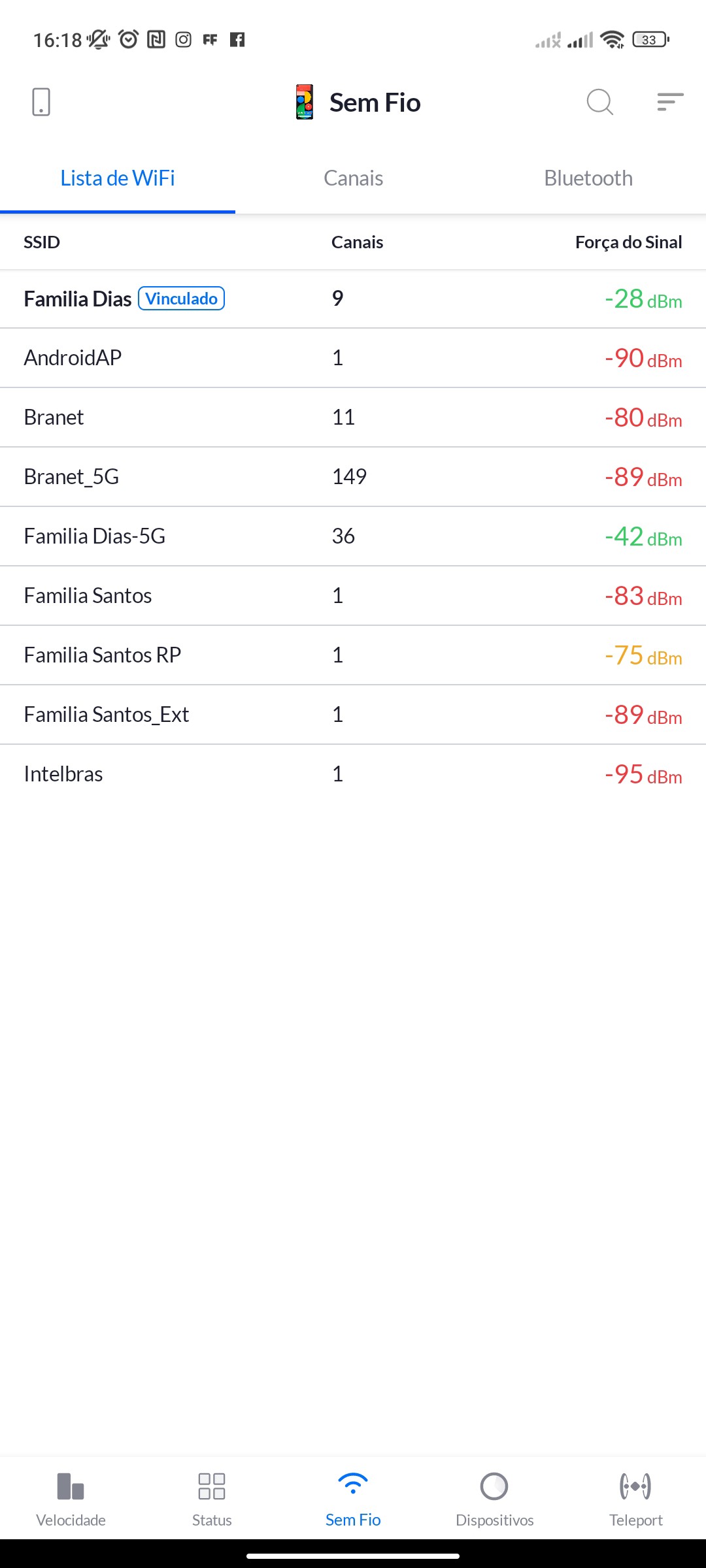This screenshot has height=1568, width=706.
Task: Select the Lista de WiFi tab
Action: click(x=118, y=178)
